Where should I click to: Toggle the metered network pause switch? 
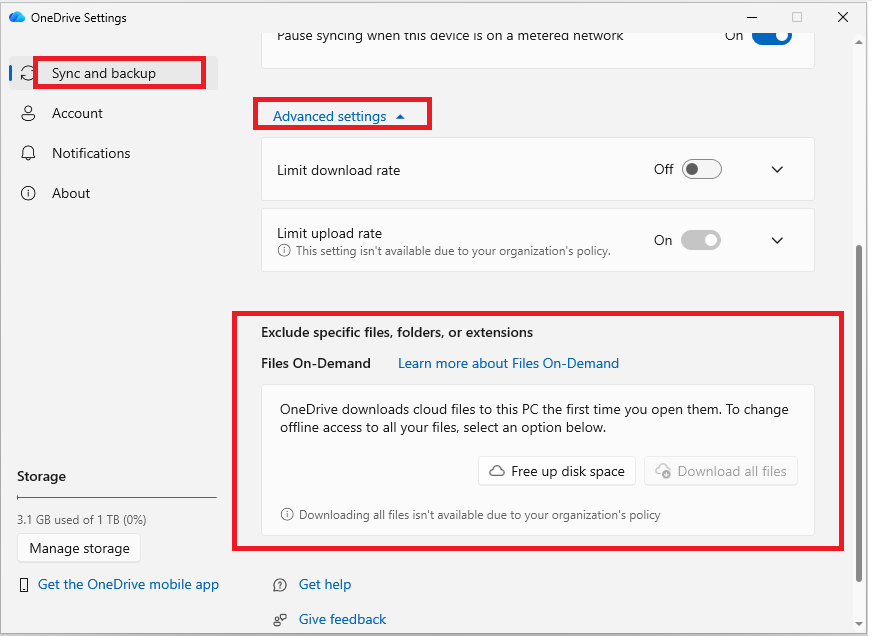click(x=772, y=37)
